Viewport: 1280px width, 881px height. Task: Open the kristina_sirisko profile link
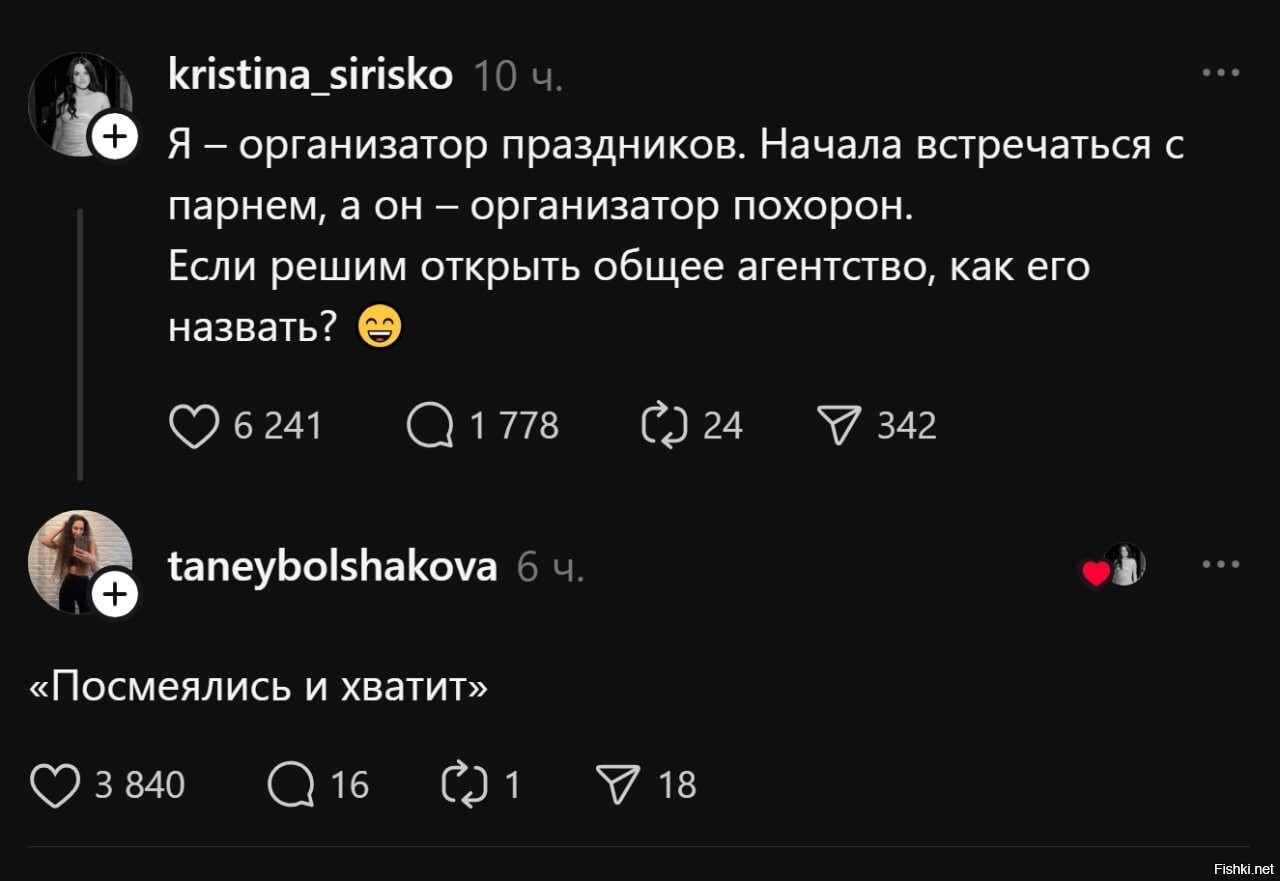[x=310, y=75]
